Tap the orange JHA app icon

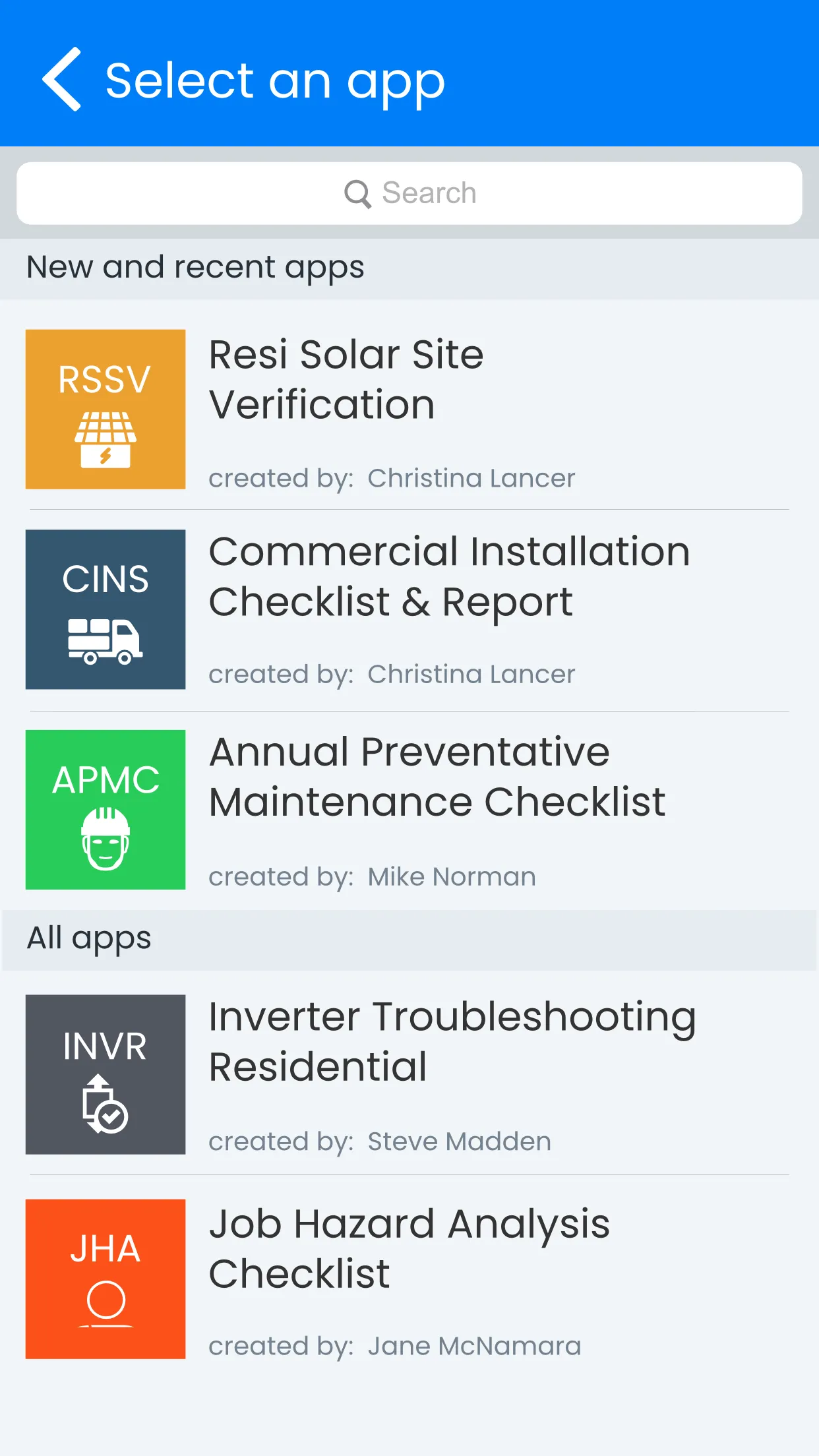click(106, 1279)
